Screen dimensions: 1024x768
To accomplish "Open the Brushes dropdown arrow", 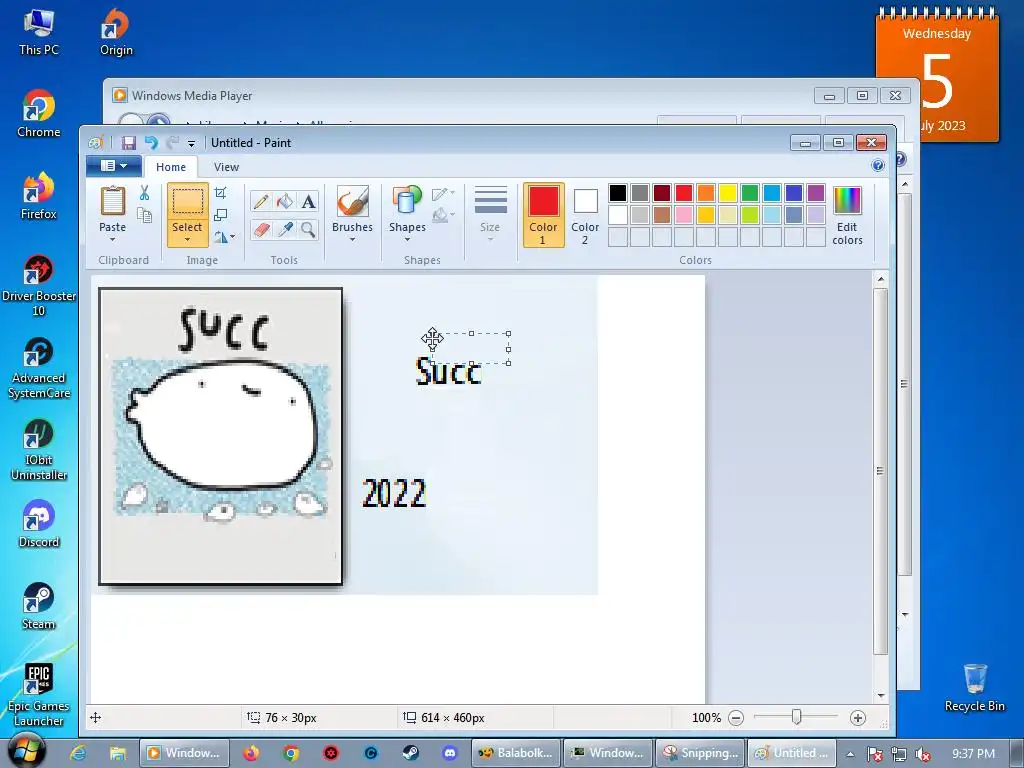I will [352, 240].
